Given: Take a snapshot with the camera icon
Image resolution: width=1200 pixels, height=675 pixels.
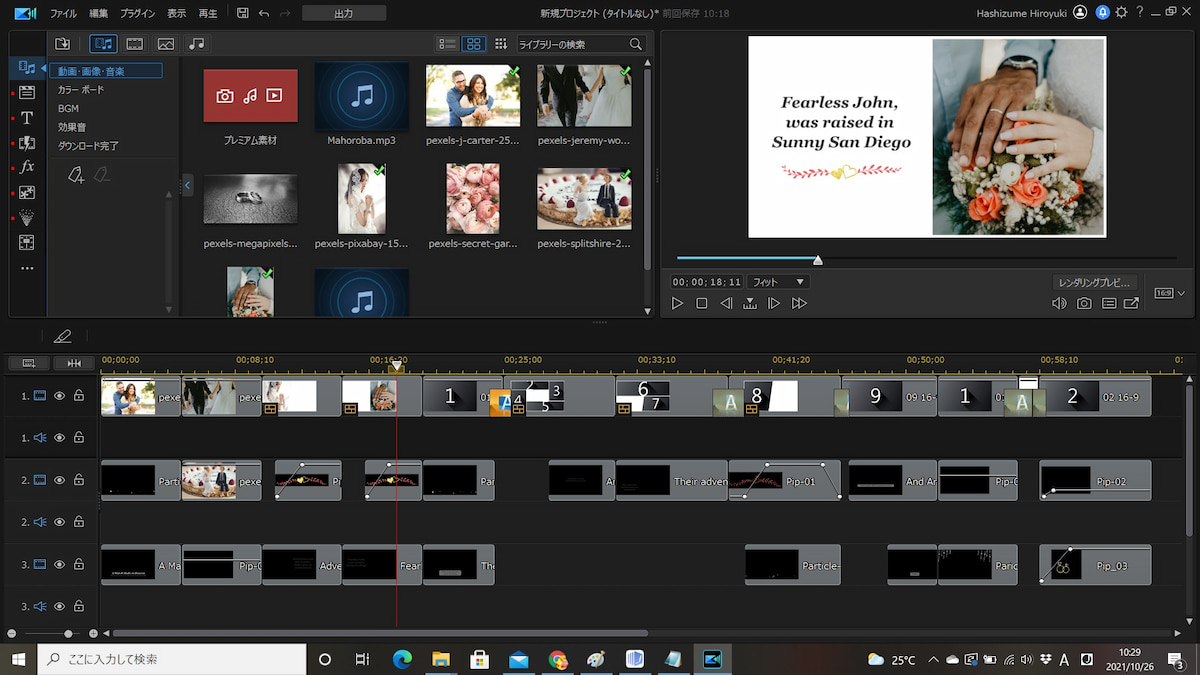Looking at the screenshot, I should pos(1084,303).
